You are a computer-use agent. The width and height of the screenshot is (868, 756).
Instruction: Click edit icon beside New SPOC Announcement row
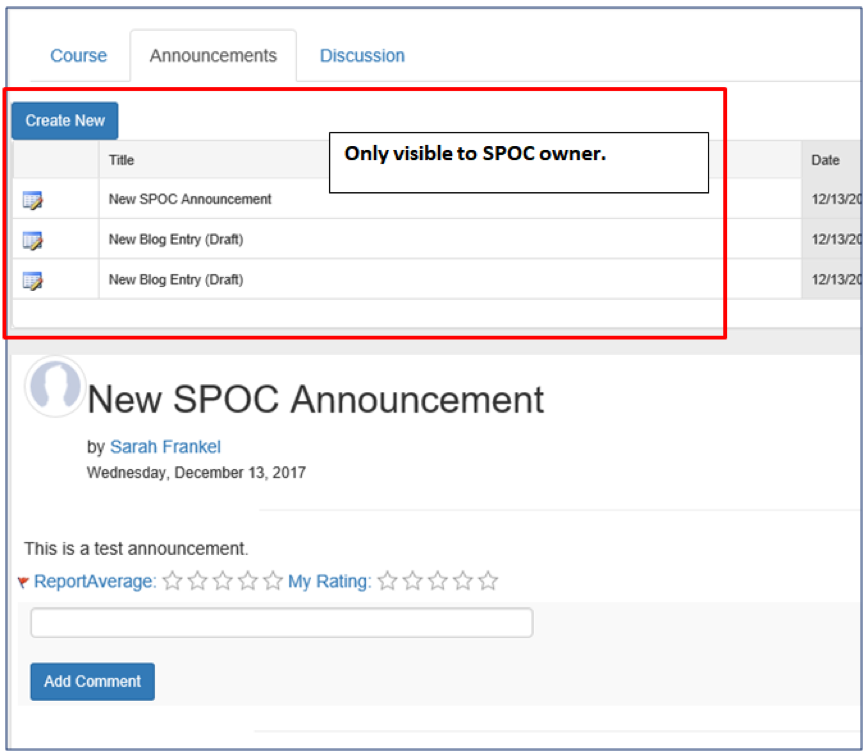tap(33, 200)
